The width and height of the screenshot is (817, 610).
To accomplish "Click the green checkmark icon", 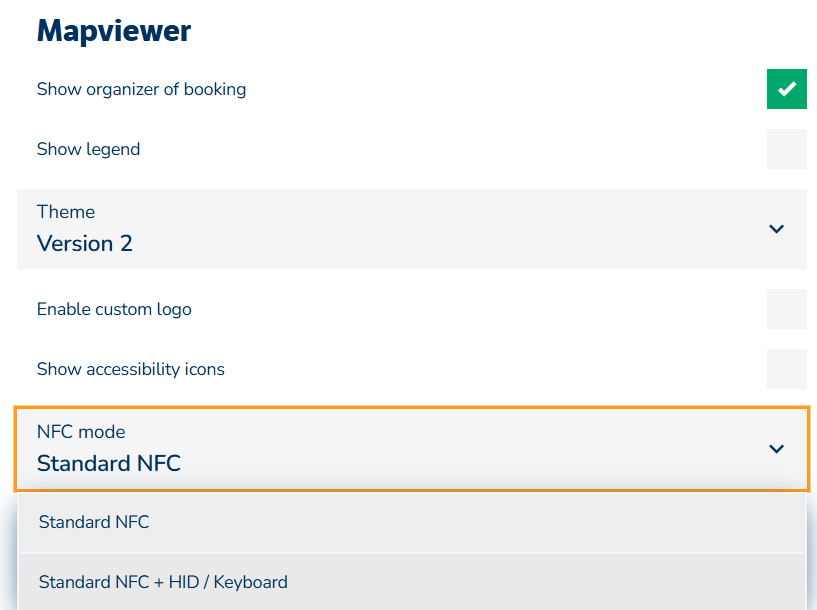I will [x=787, y=89].
